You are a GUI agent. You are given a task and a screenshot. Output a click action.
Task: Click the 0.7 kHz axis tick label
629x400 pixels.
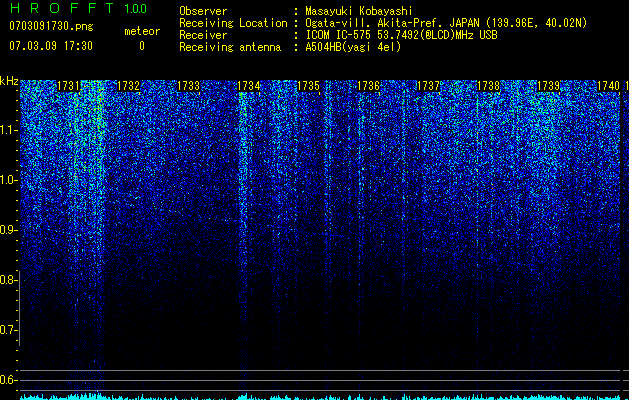point(8,330)
